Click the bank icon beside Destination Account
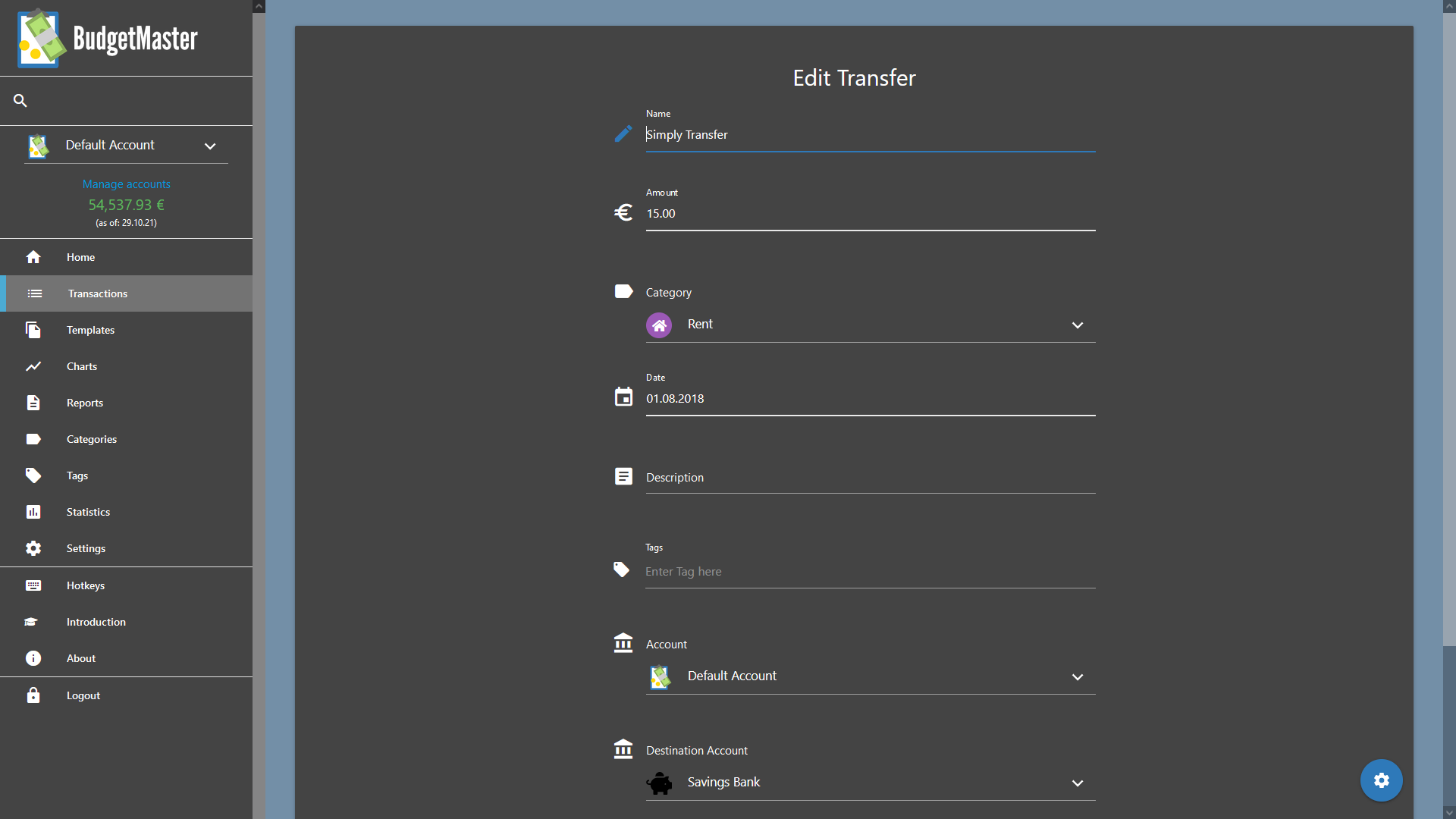 coord(623,749)
